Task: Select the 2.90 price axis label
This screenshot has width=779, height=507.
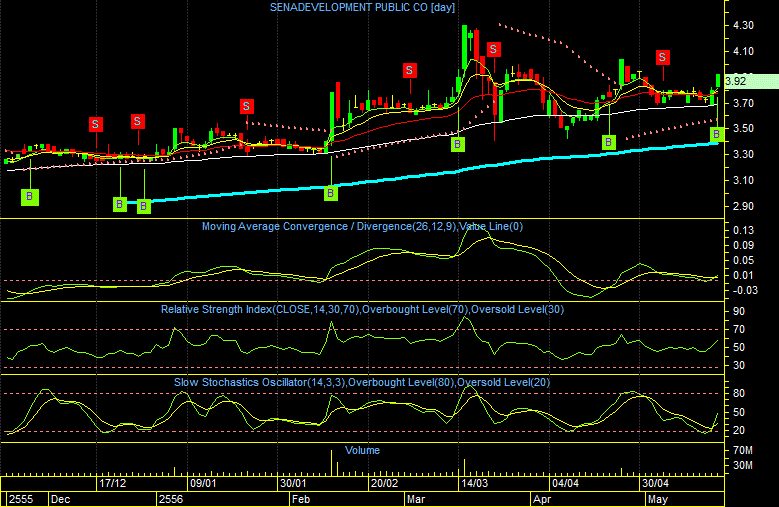Action: [743, 206]
